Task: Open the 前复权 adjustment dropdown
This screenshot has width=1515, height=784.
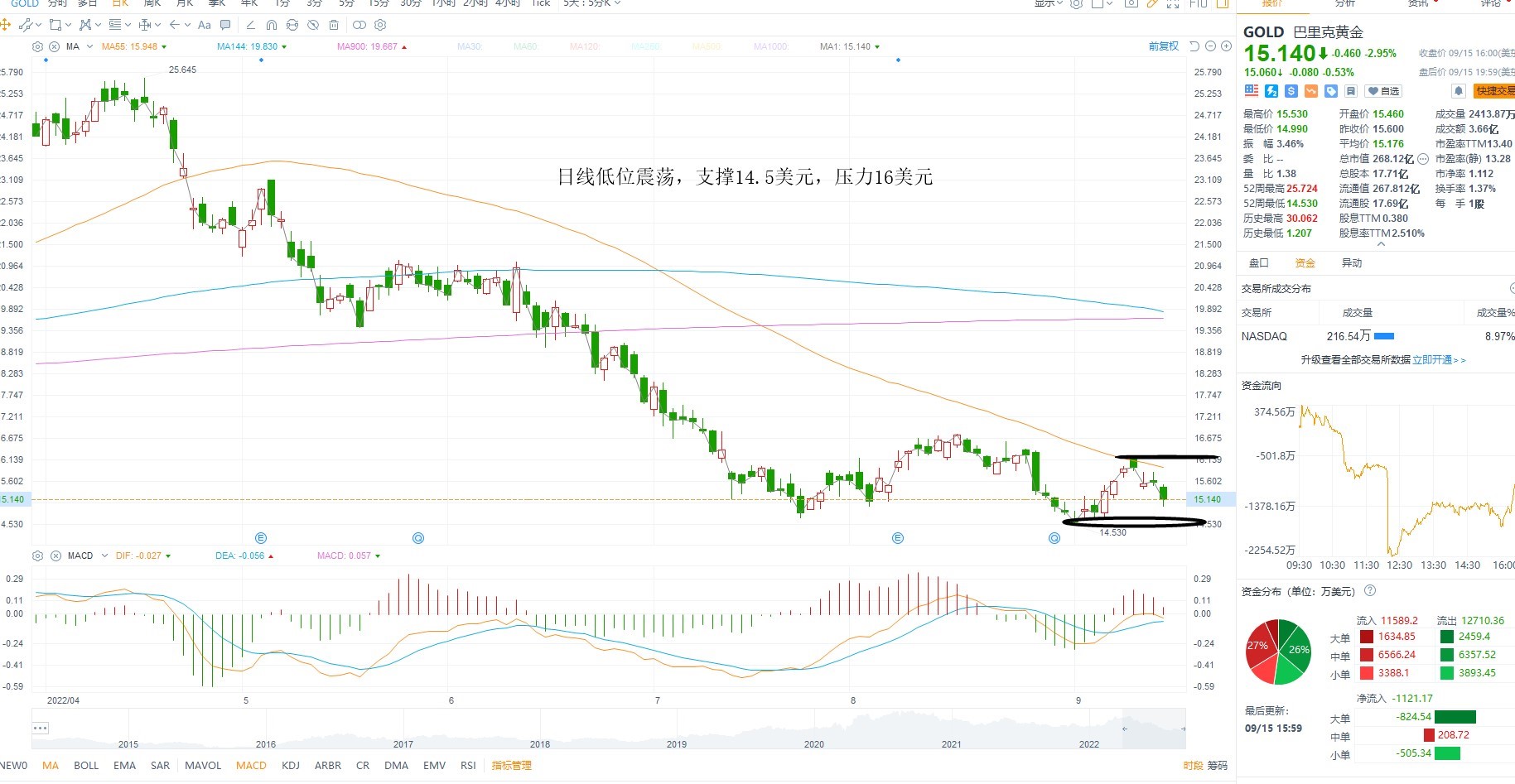Action: click(1163, 46)
